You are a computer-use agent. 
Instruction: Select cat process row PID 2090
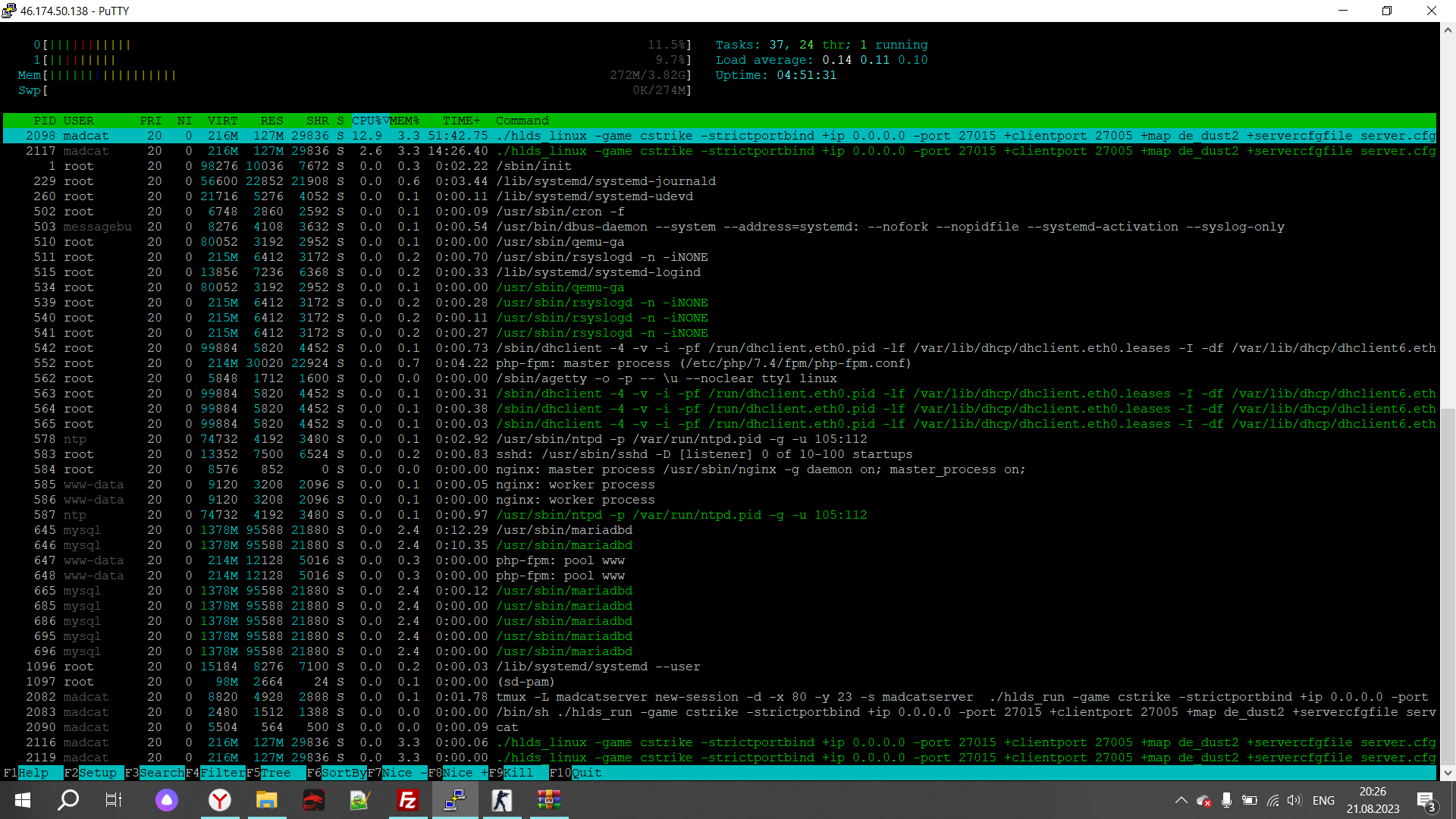pyautogui.click(x=720, y=727)
